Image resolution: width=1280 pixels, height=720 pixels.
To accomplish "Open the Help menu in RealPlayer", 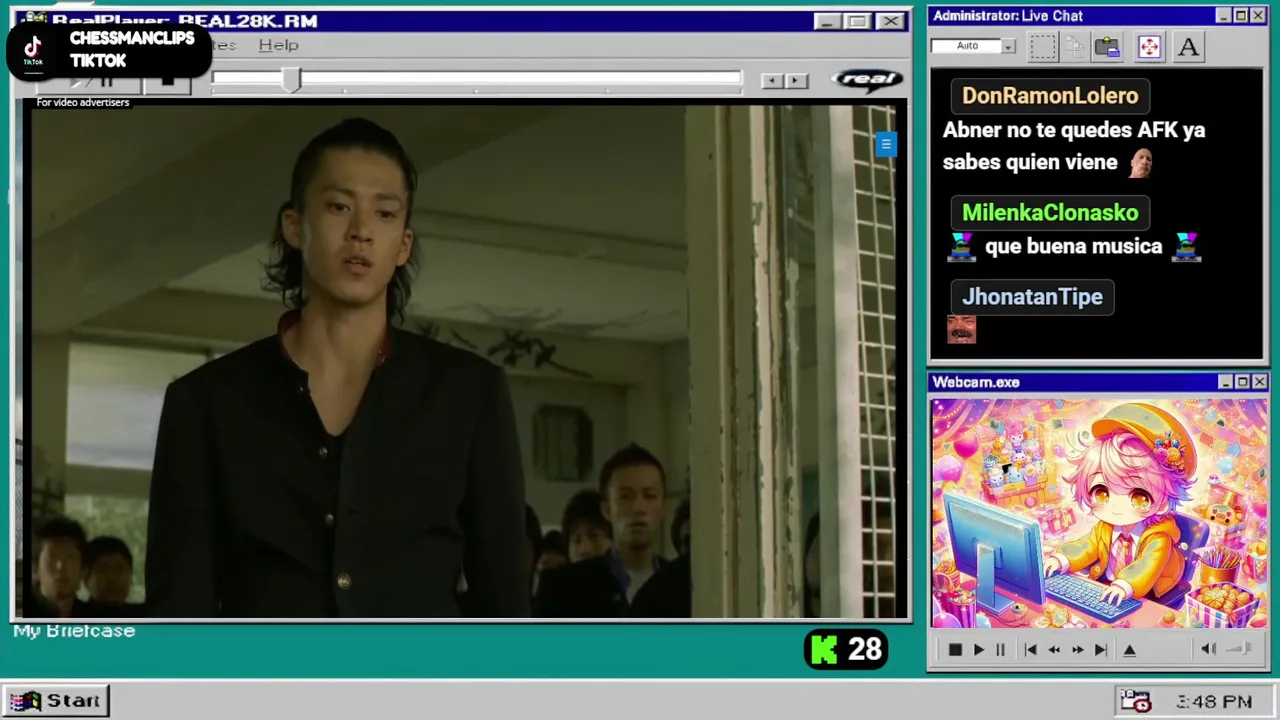I will [x=278, y=45].
